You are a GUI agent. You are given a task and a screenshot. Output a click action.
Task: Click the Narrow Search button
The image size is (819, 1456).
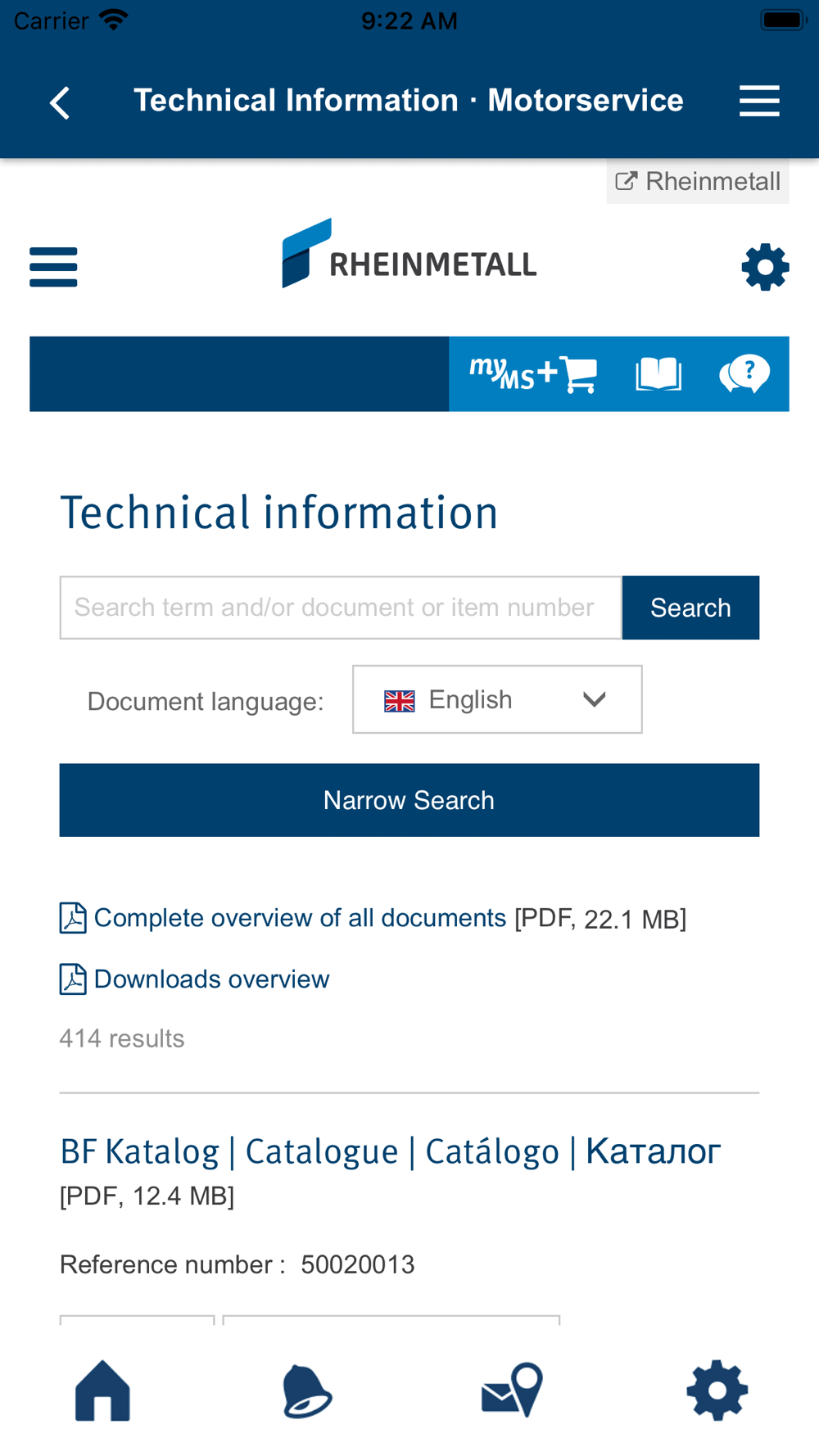409,800
